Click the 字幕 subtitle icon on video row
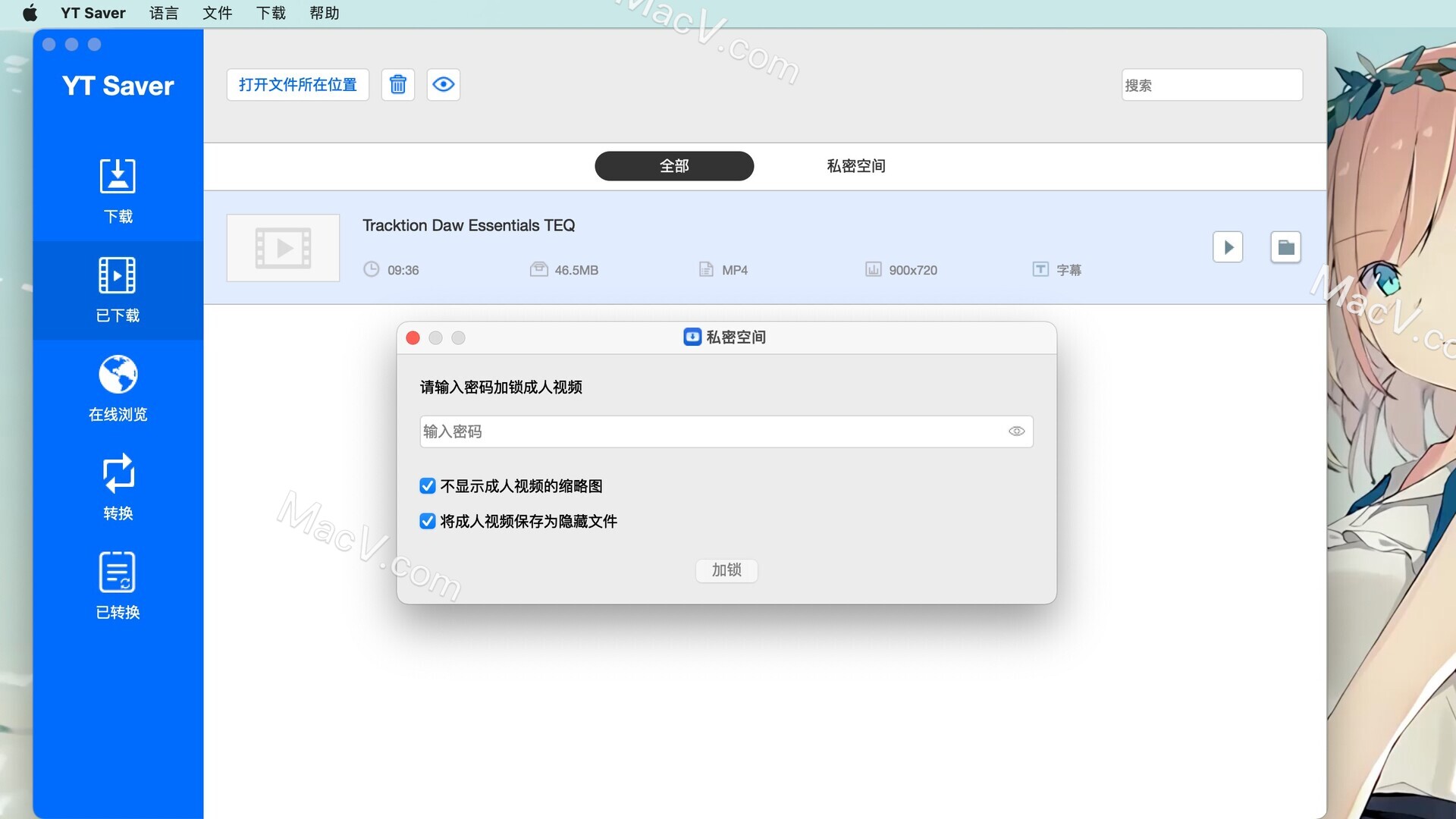The width and height of the screenshot is (1456, 819). [x=1040, y=269]
